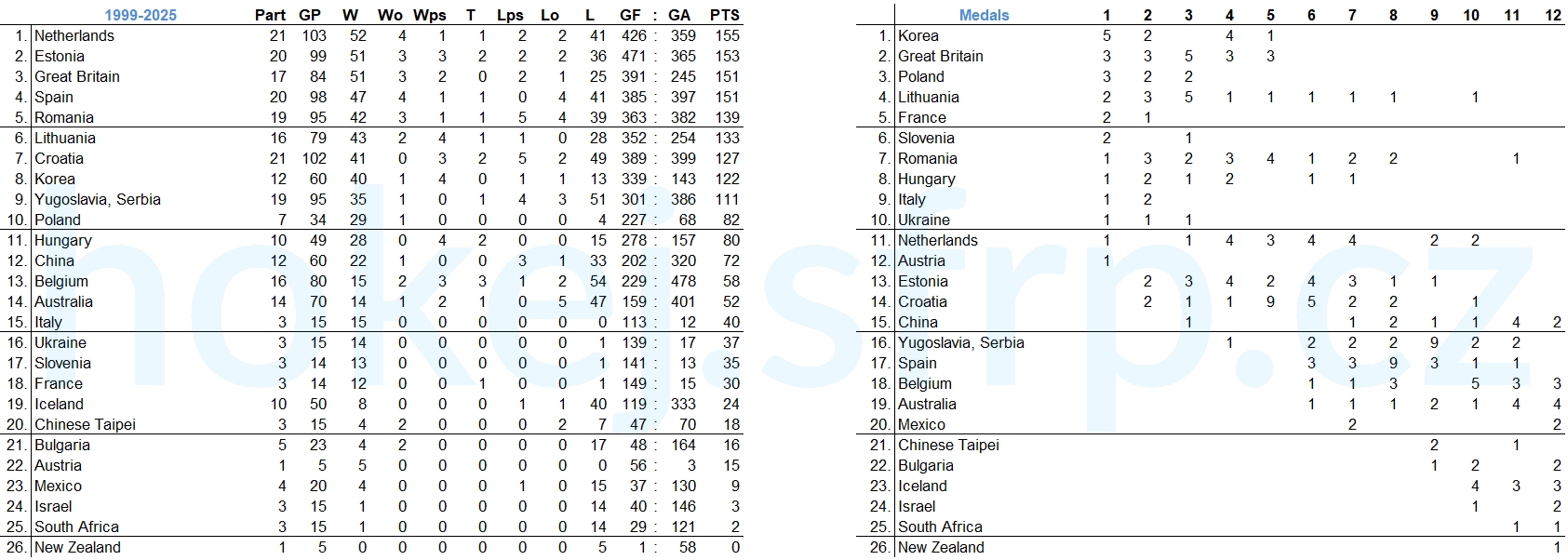Select the PTS column header
The width and height of the screenshot is (1568, 560).
click(x=725, y=15)
